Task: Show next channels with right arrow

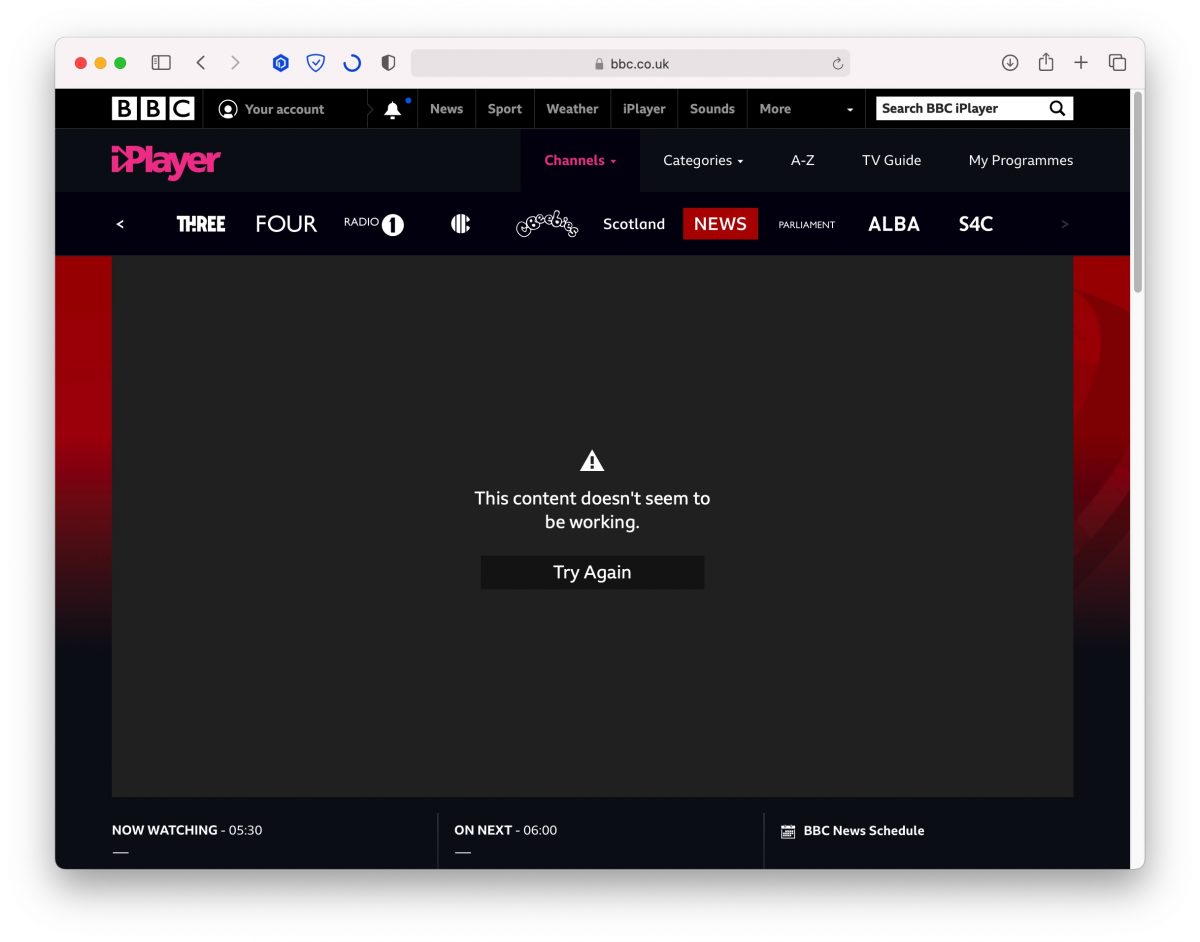Action: click(1065, 224)
